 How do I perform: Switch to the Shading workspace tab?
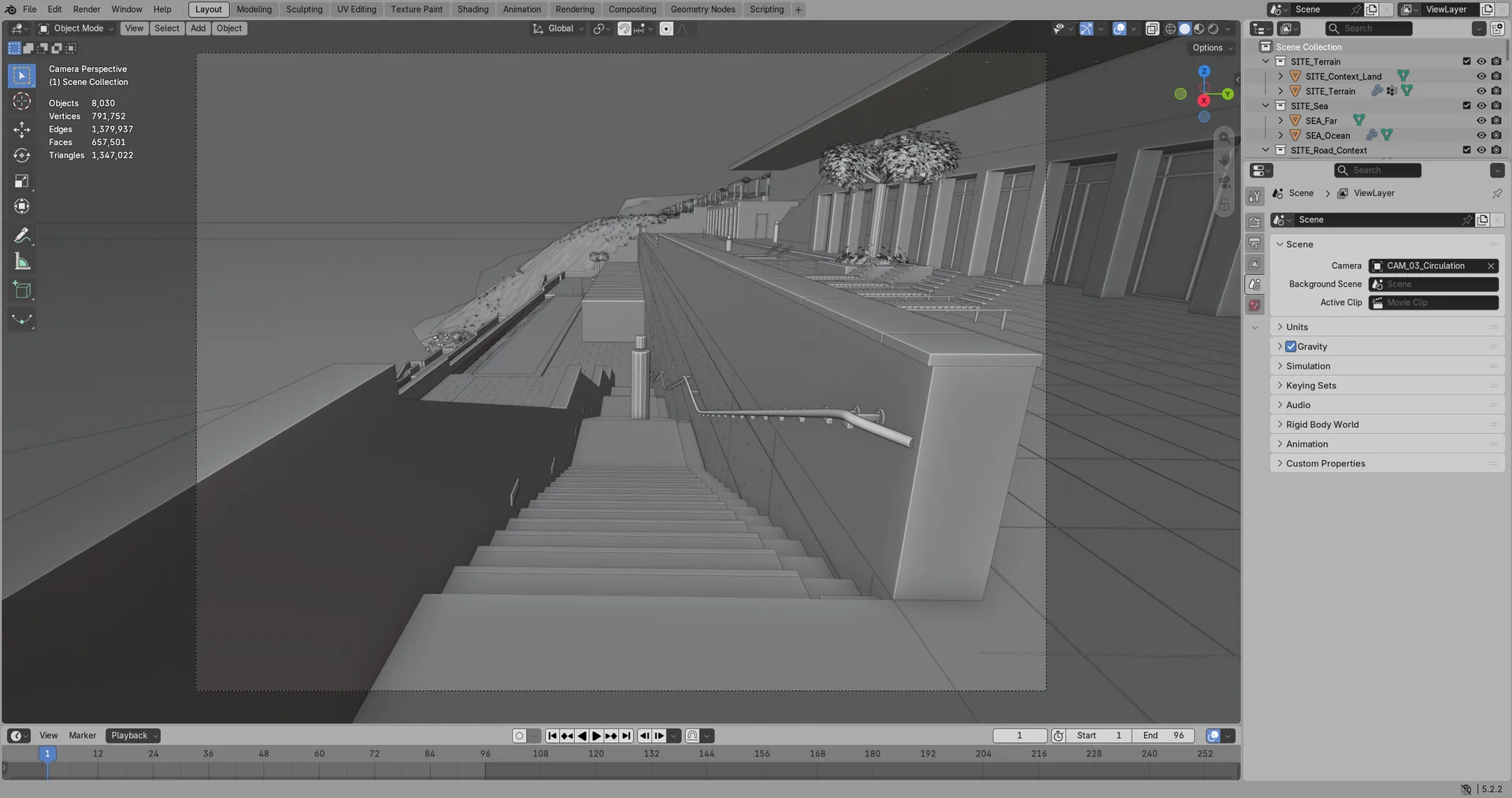coord(472,9)
